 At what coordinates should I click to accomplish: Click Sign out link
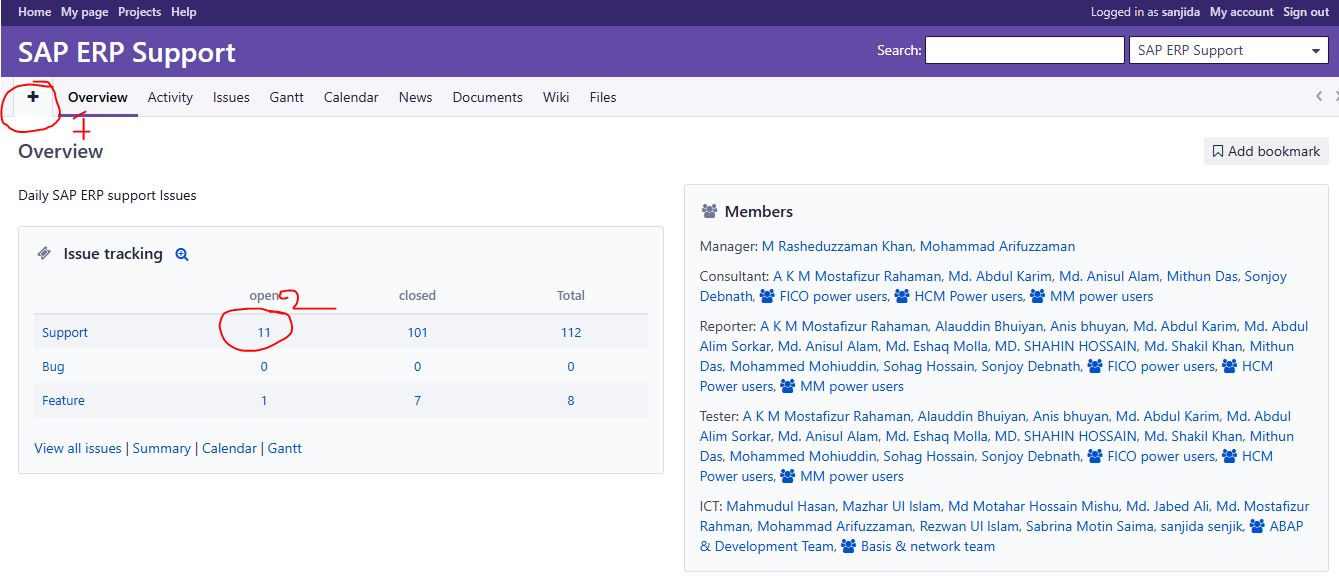[1306, 12]
